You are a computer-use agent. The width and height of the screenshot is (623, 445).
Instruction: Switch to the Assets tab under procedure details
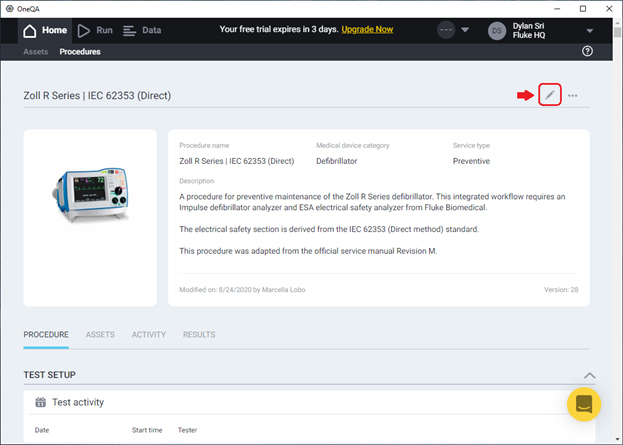coord(100,334)
